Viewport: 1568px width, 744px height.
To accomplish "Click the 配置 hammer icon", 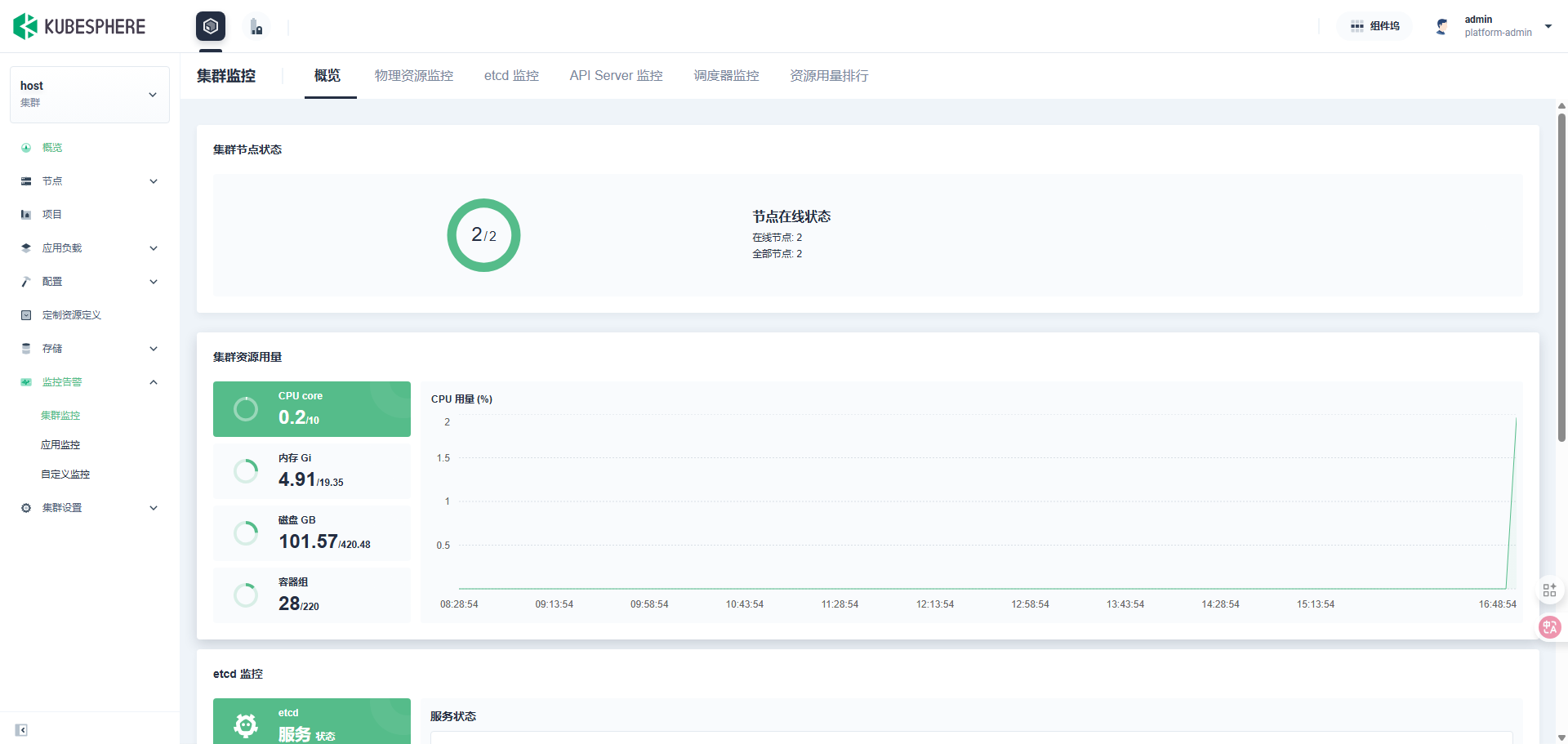I will pyautogui.click(x=26, y=282).
